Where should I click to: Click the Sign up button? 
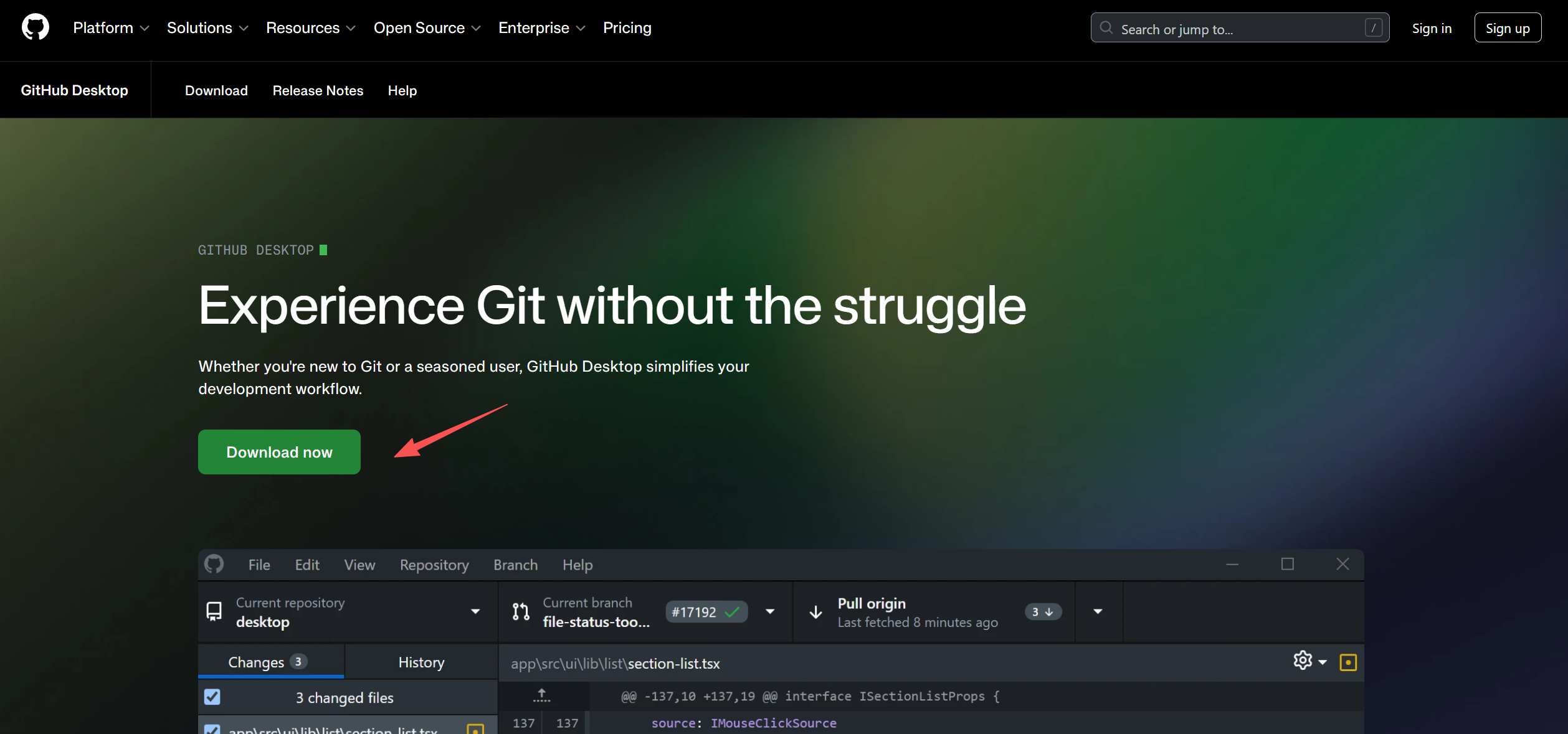point(1508,28)
